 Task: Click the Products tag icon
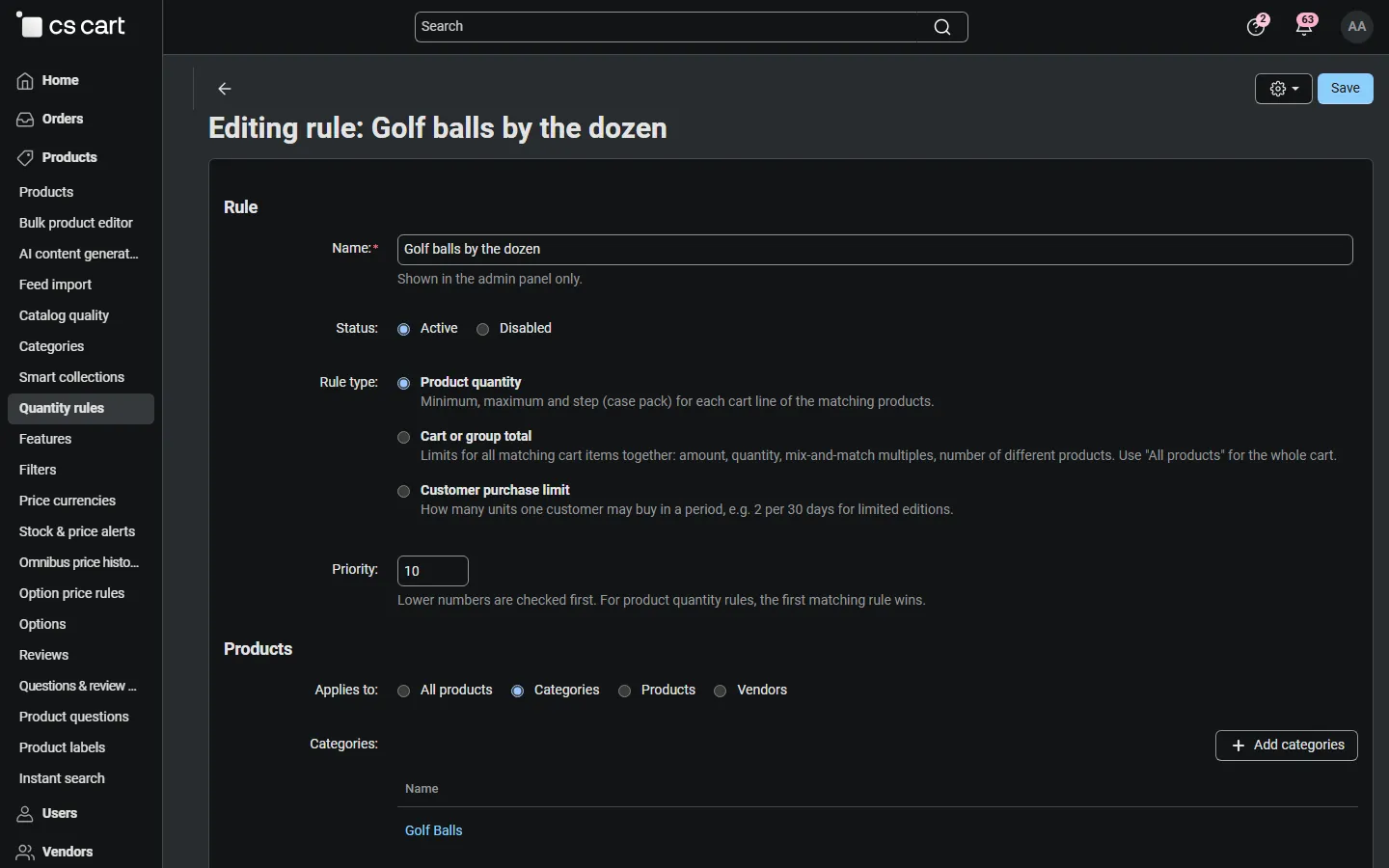25,158
